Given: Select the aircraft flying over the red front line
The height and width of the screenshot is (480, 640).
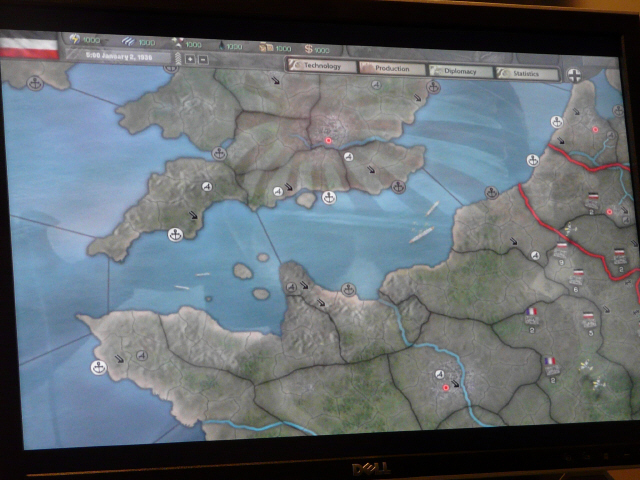Looking at the screenshot, I should pos(569,230).
